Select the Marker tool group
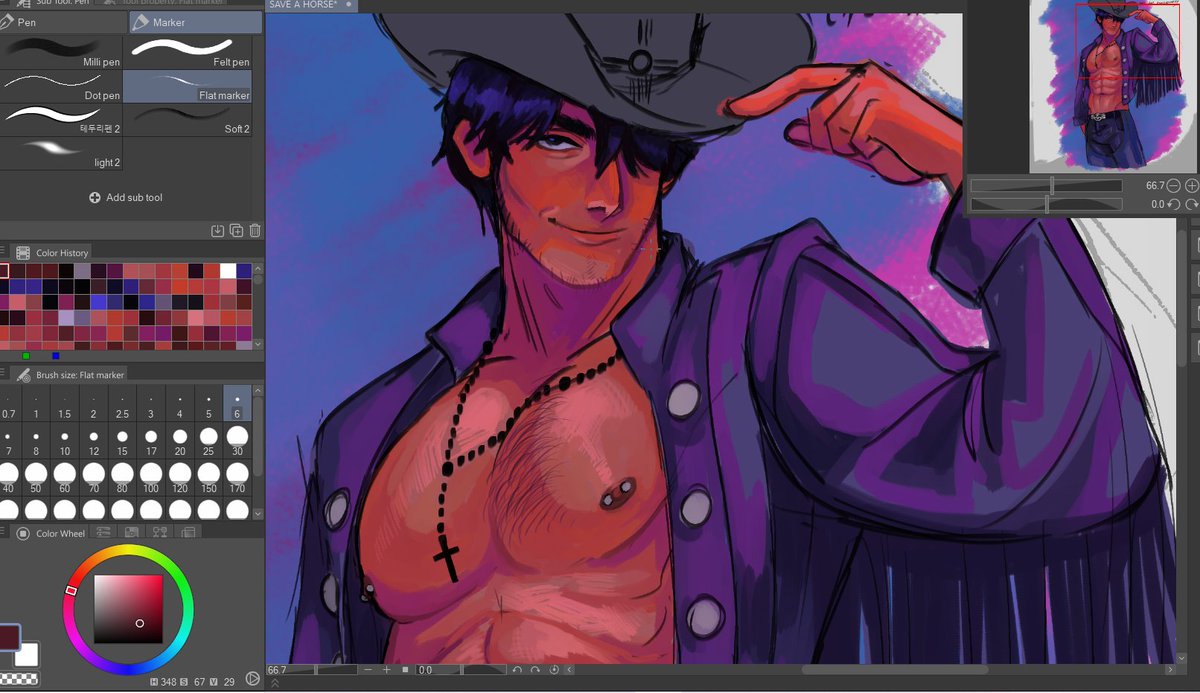This screenshot has width=1200, height=693. [194, 22]
